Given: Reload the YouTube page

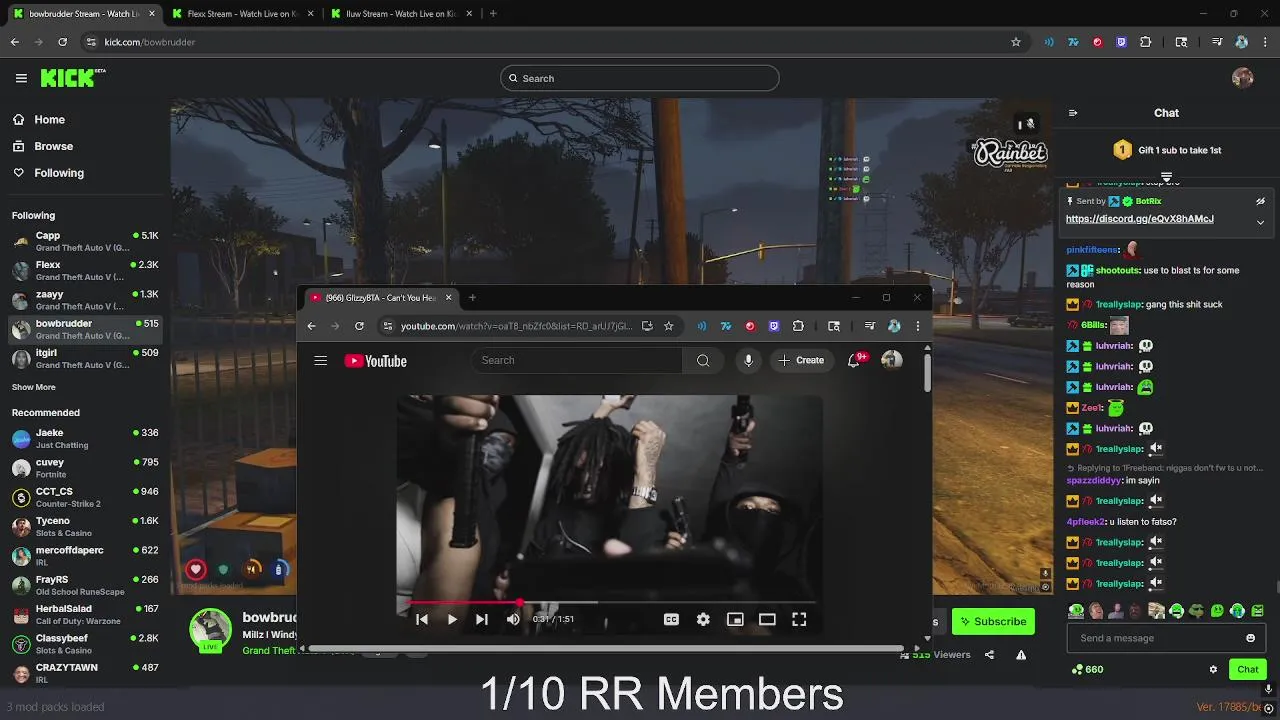Looking at the screenshot, I should [359, 326].
